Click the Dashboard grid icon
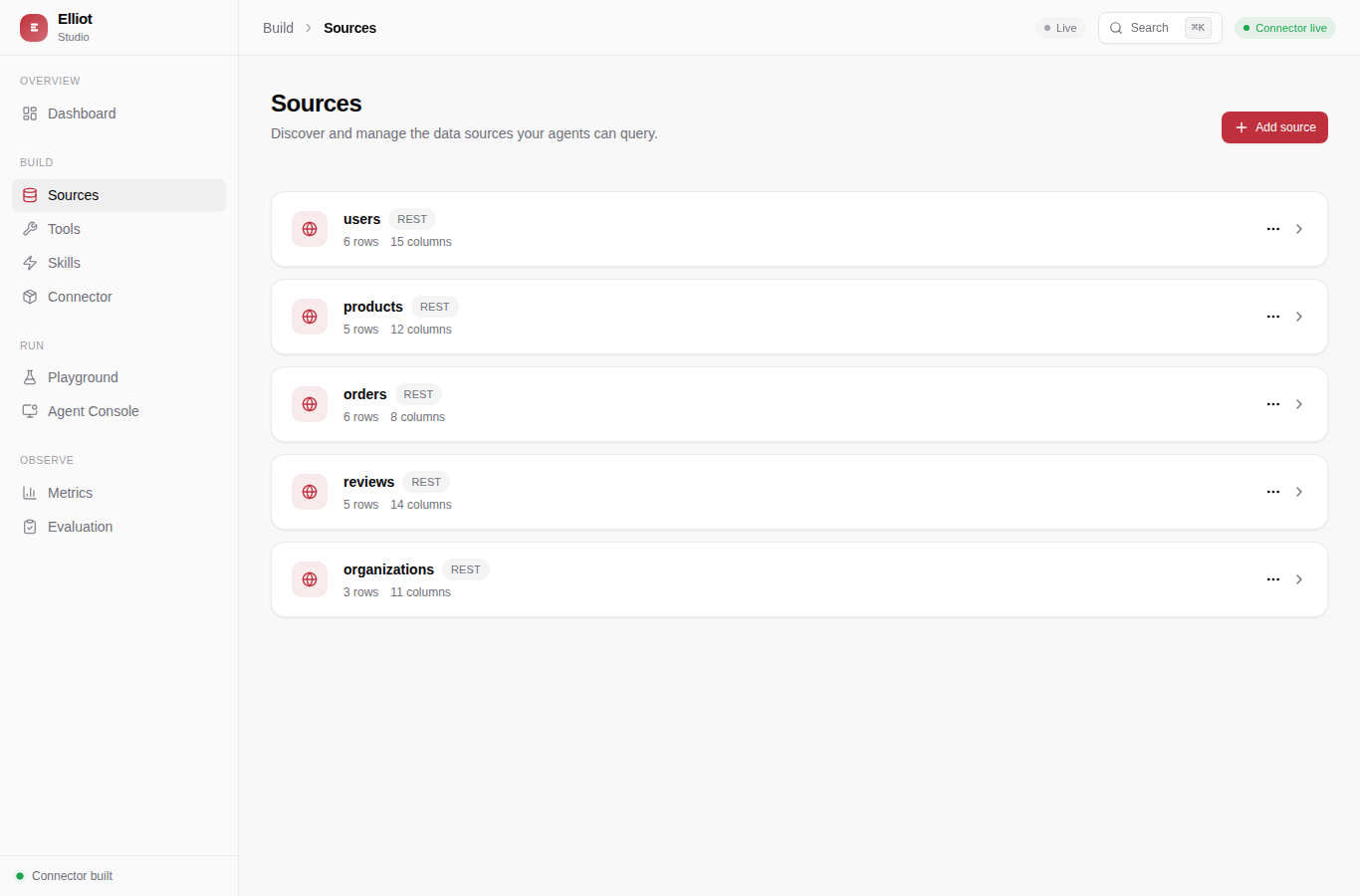Screen dimensions: 1360x896 [30, 113]
